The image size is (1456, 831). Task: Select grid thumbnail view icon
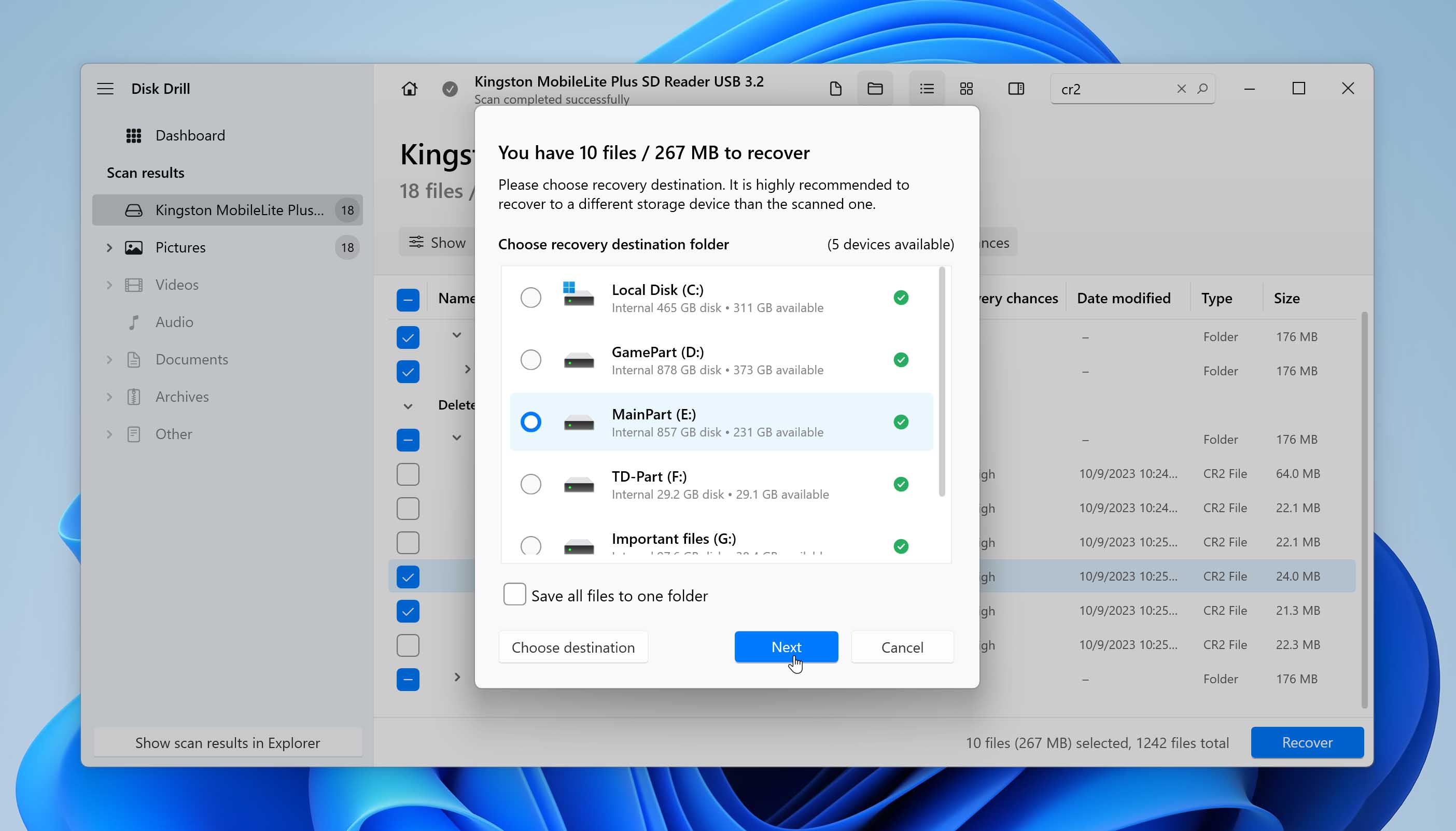tap(967, 89)
